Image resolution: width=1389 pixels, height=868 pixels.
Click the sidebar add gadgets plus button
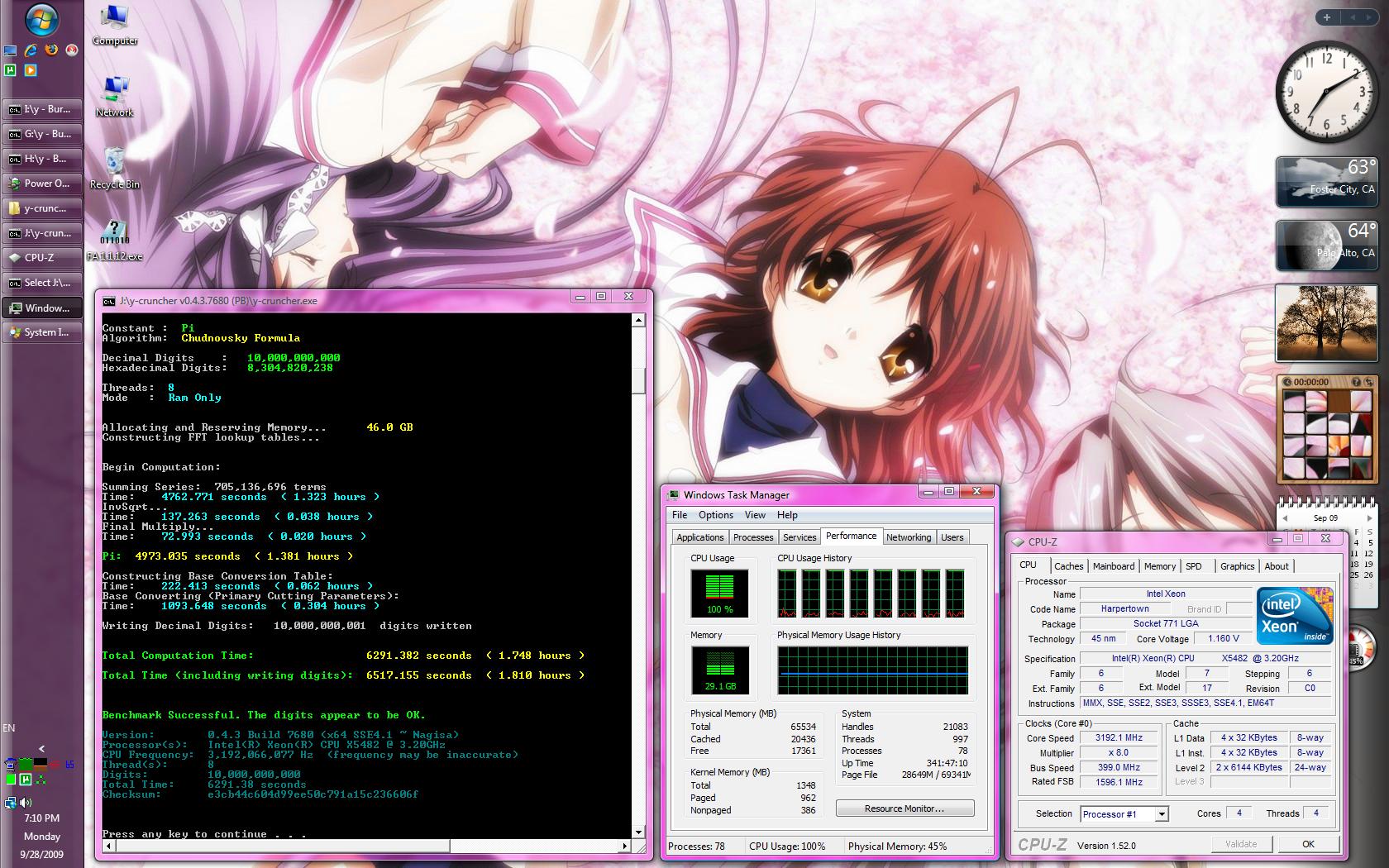(x=1327, y=17)
